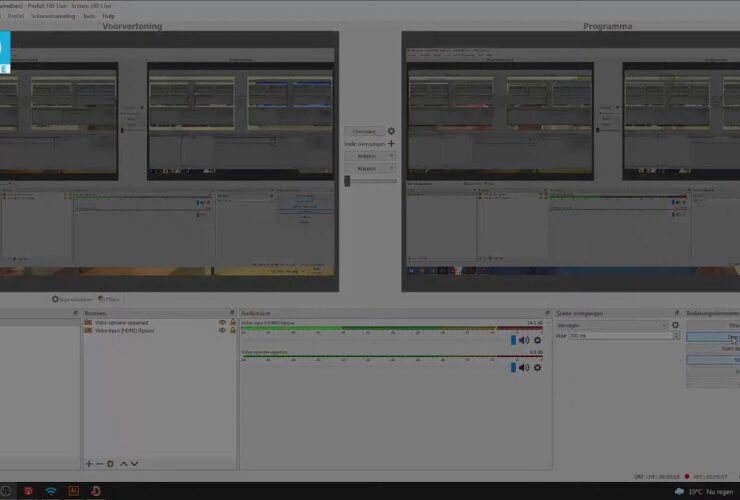Click the Overgang transition button
Viewport: 740px width, 500px height.
(364, 131)
